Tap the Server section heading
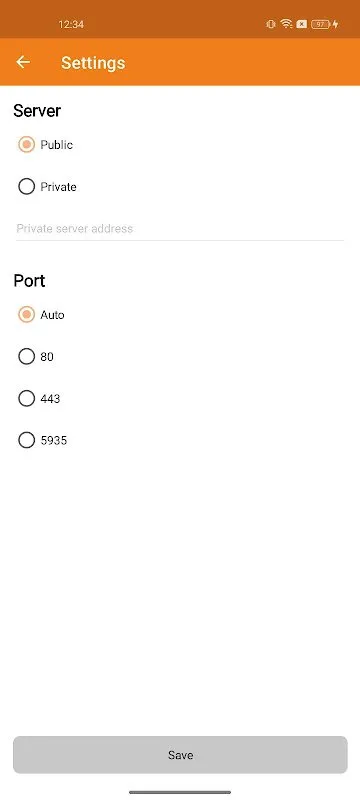This screenshot has width=360, height=800. coord(37,111)
